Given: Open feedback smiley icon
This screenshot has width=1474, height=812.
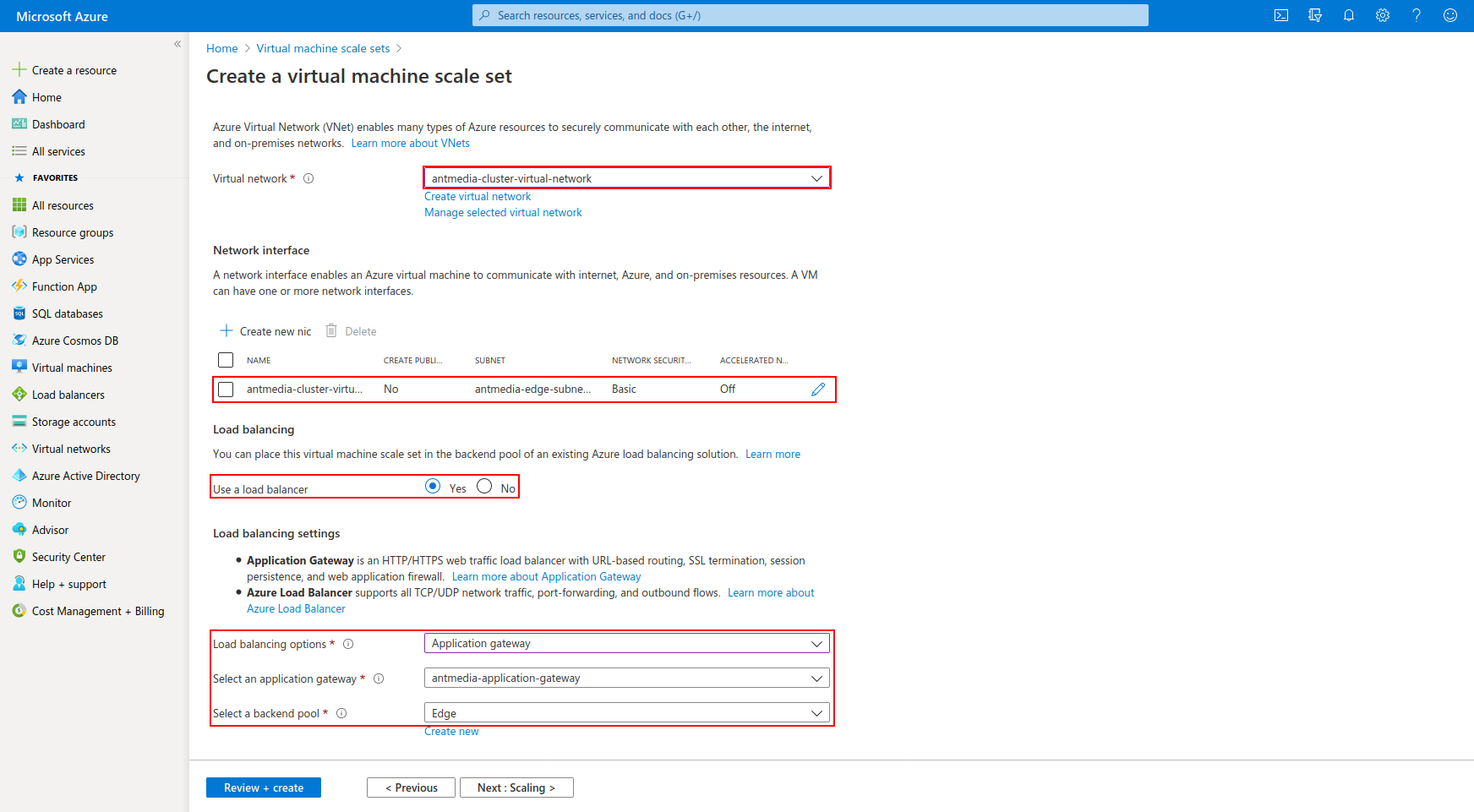Looking at the screenshot, I should 1450,15.
